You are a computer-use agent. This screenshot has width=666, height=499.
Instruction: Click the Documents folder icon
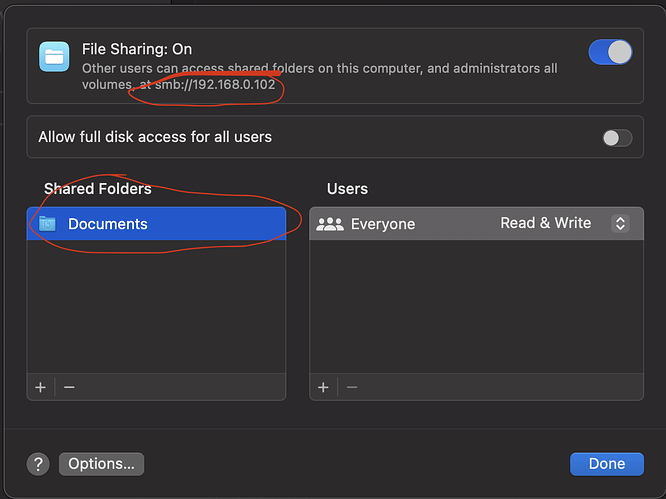[x=47, y=223]
